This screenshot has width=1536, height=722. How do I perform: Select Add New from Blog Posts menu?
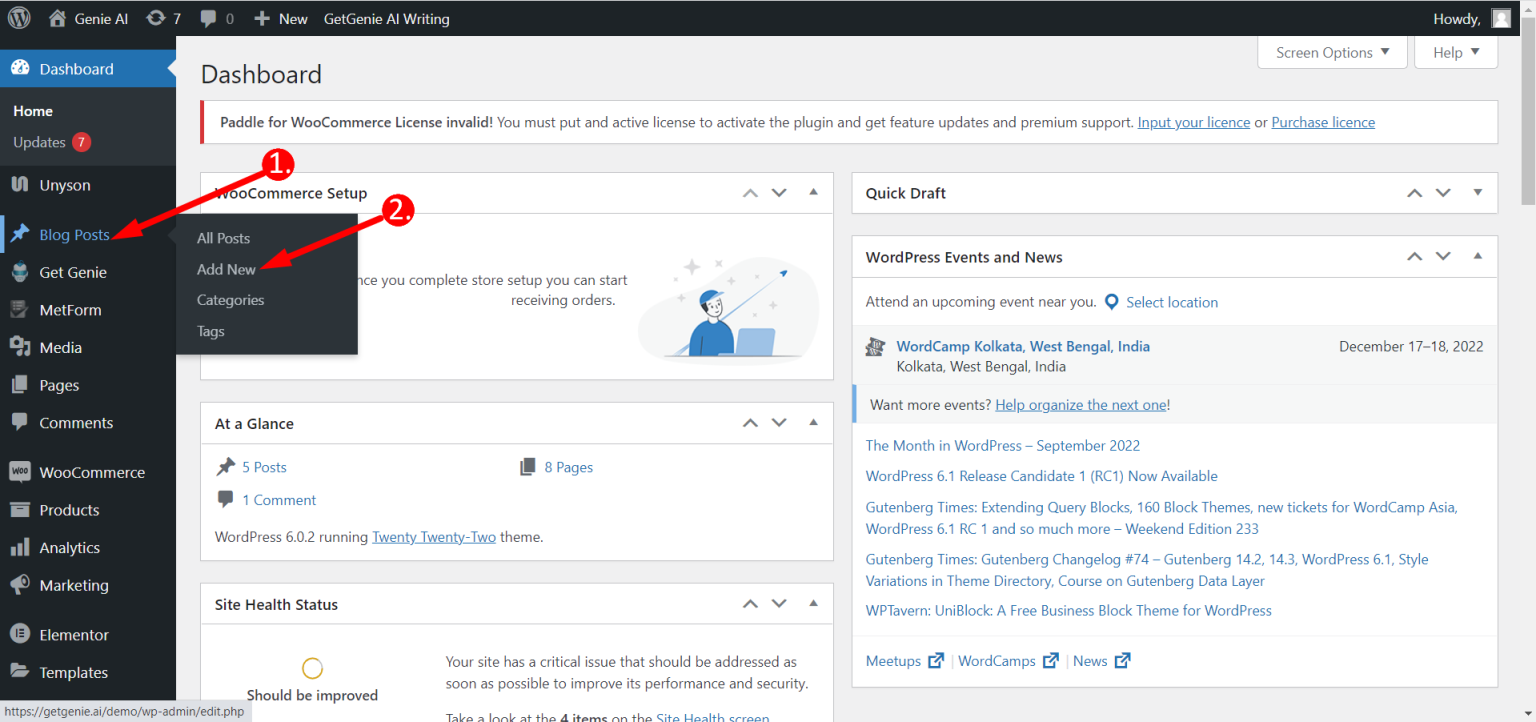[x=226, y=269]
